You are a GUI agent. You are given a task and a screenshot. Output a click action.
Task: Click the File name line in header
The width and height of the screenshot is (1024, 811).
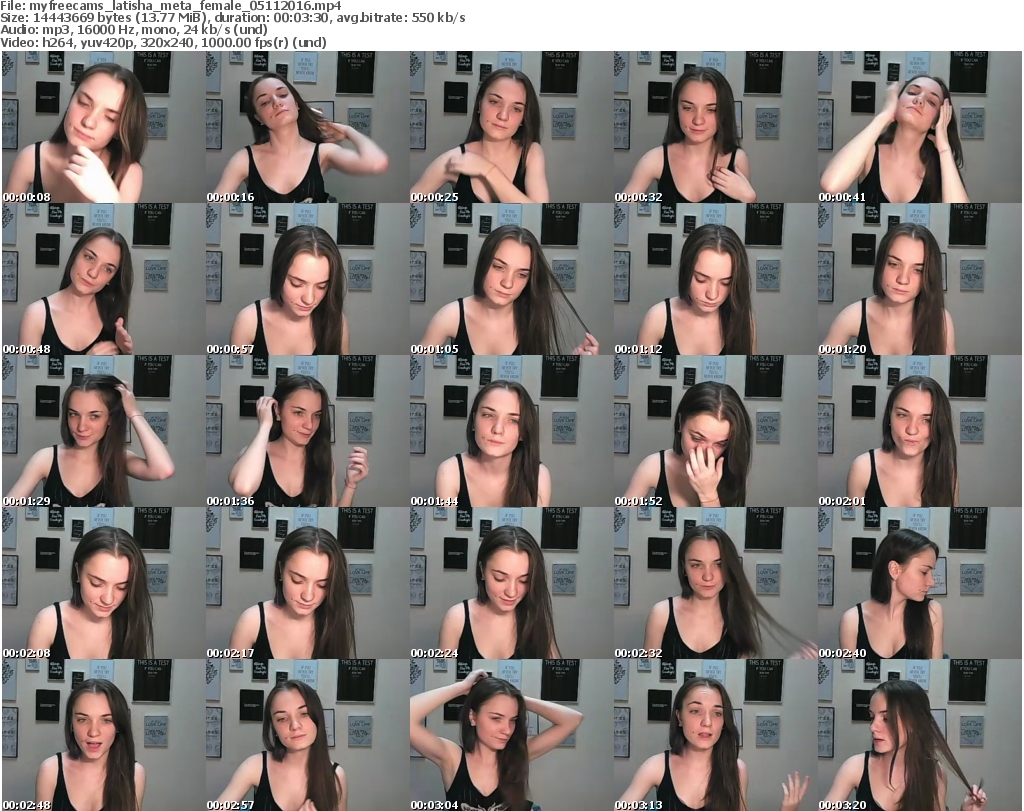[x=173, y=6]
